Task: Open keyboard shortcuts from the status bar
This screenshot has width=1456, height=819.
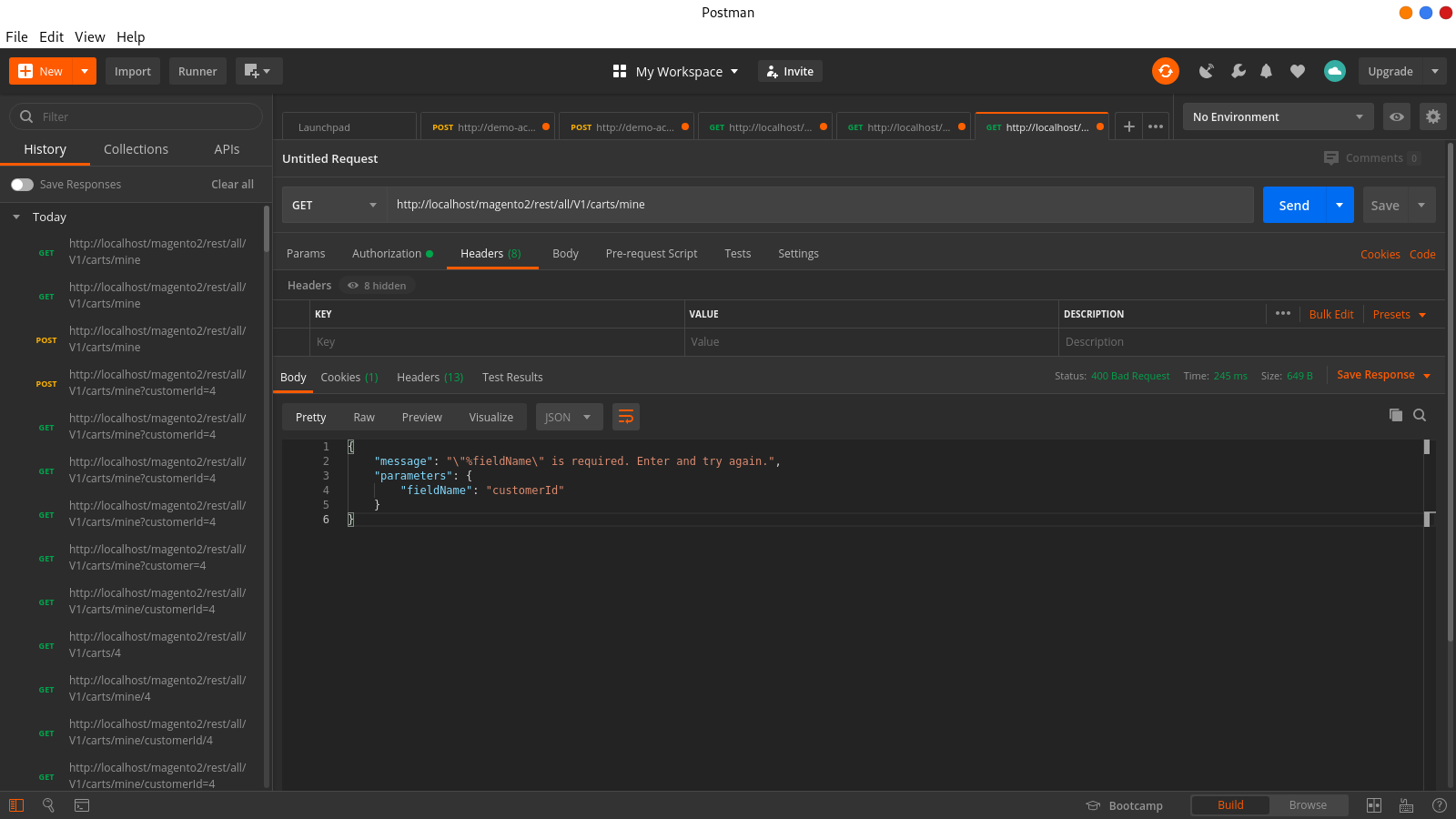Action: (1406, 805)
